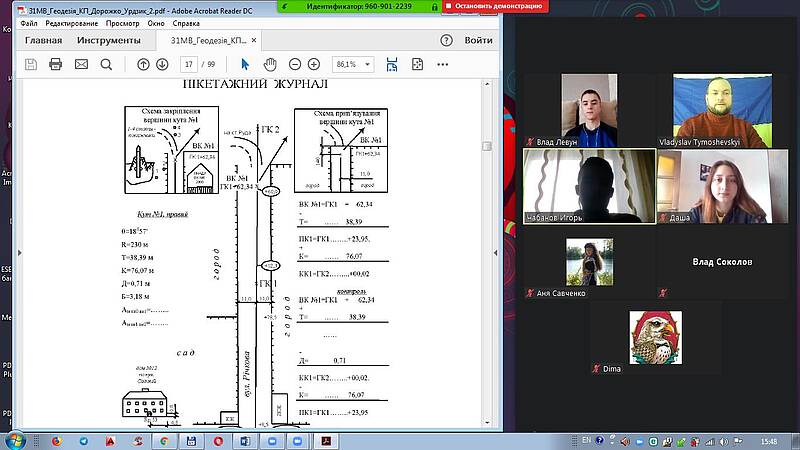Zoom in with the plus icon
800x450 pixels.
[316, 64]
